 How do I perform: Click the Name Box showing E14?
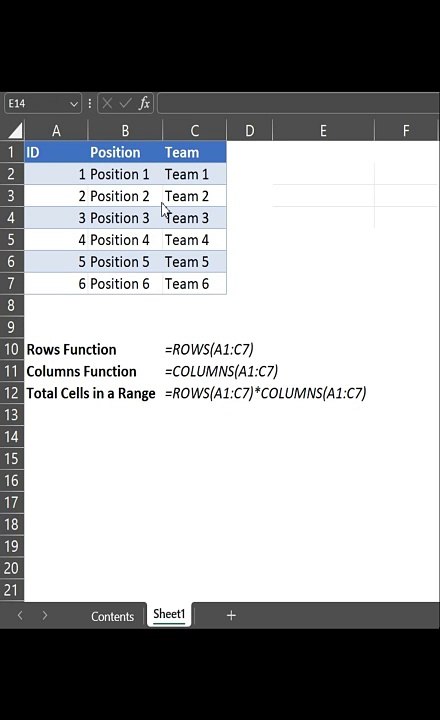pyautogui.click(x=38, y=103)
